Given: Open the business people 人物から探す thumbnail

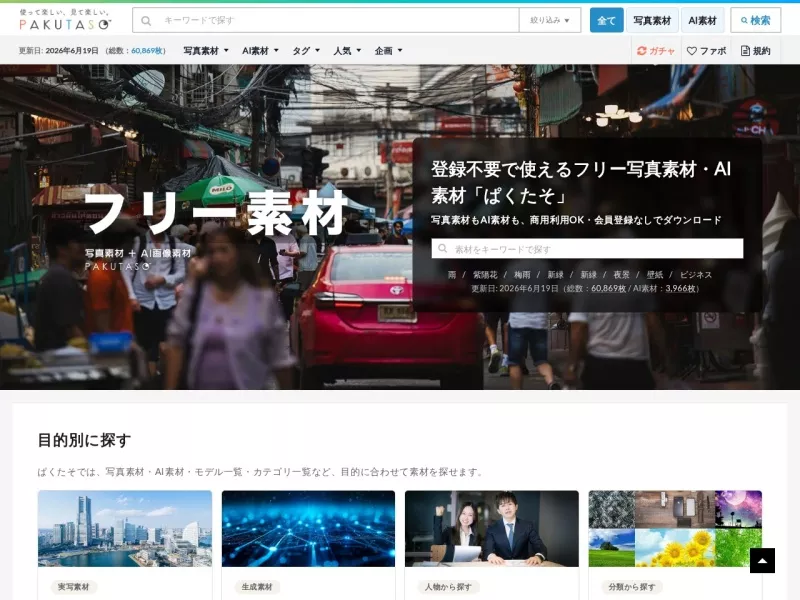Looking at the screenshot, I should (492, 529).
